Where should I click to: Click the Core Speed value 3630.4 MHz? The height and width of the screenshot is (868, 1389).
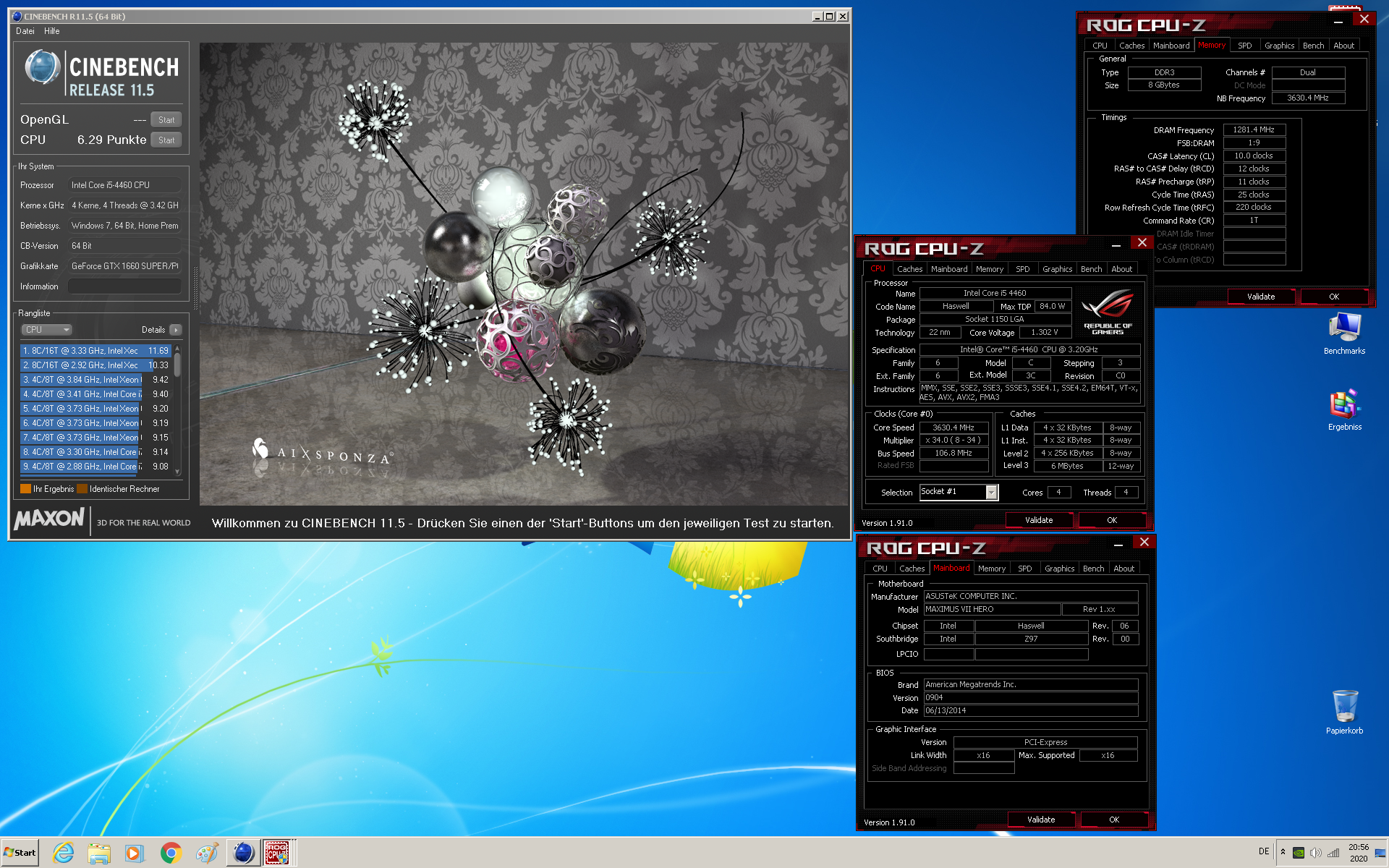(x=953, y=427)
